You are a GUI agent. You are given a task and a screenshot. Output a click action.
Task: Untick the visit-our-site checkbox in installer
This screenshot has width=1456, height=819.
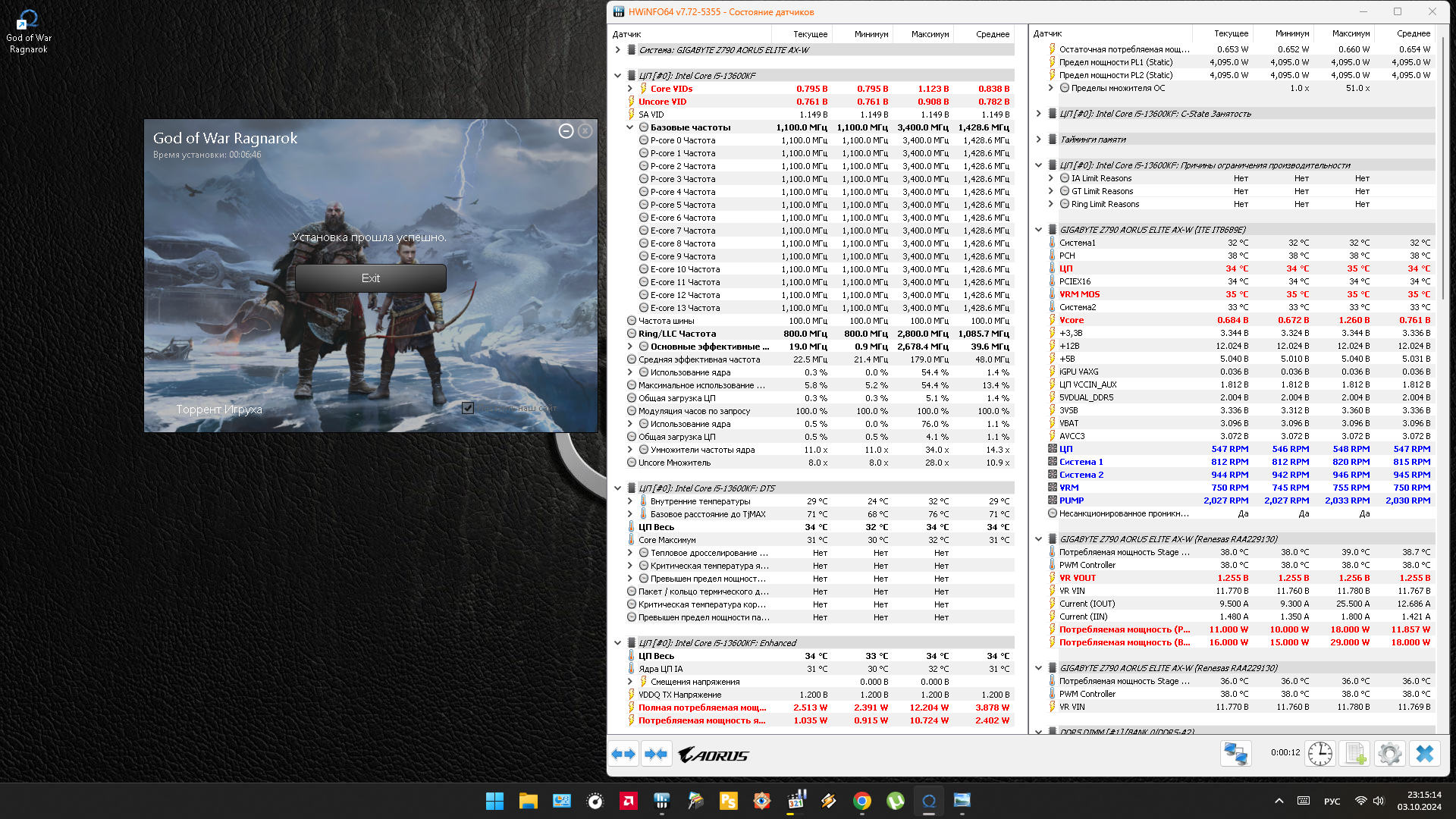tap(468, 408)
